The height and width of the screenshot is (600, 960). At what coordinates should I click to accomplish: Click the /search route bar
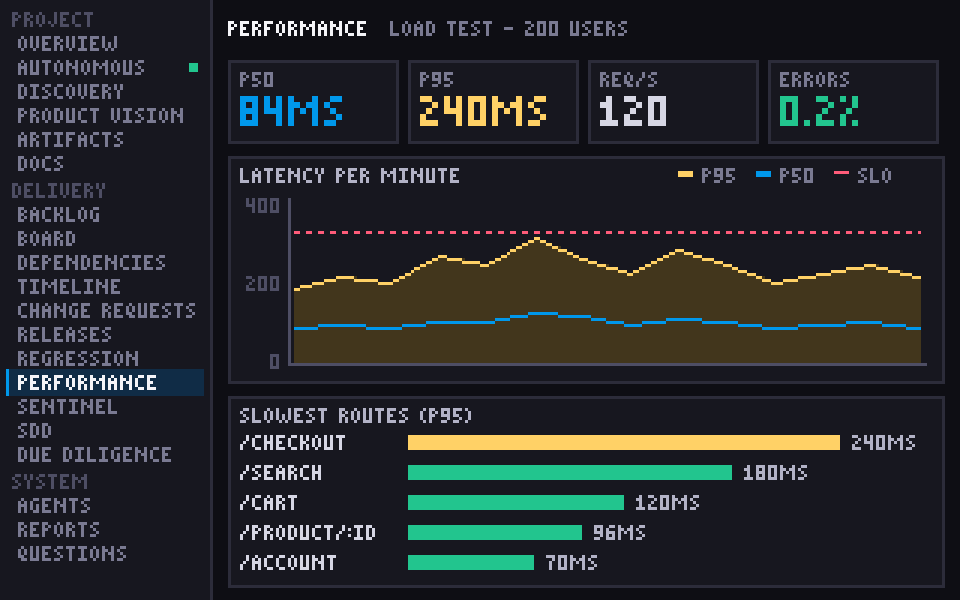pos(570,473)
